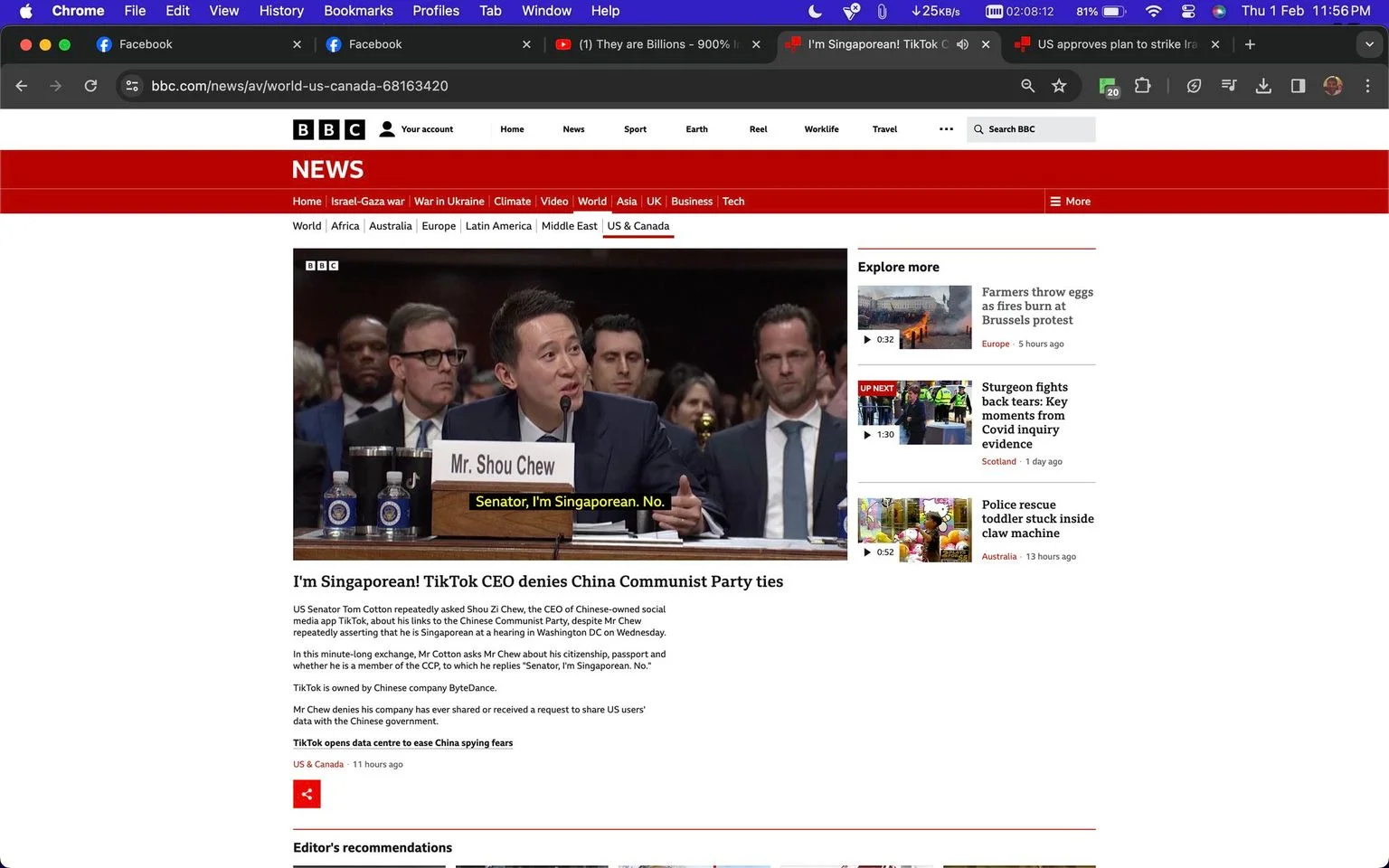The height and width of the screenshot is (868, 1389).
Task: Toggle Chrome side panel icon
Action: coord(1298,86)
